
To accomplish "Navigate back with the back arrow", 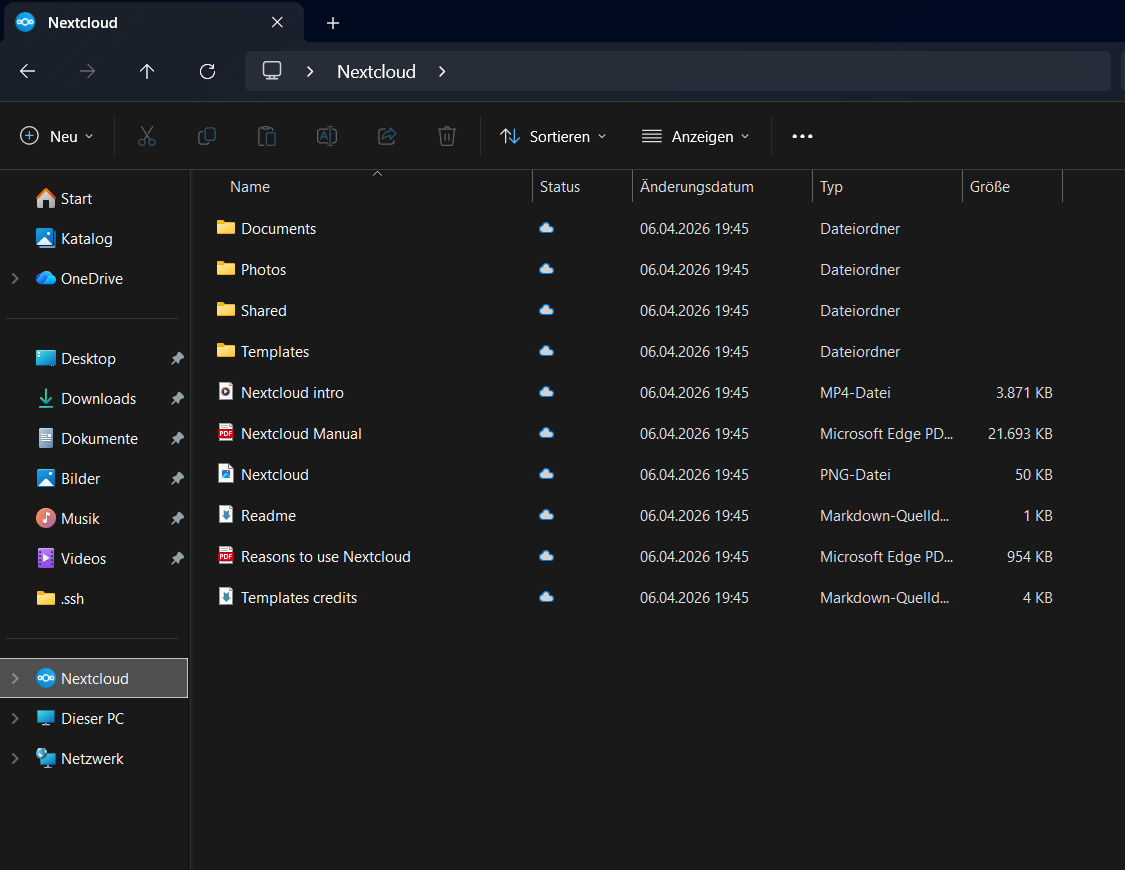I will (28, 71).
